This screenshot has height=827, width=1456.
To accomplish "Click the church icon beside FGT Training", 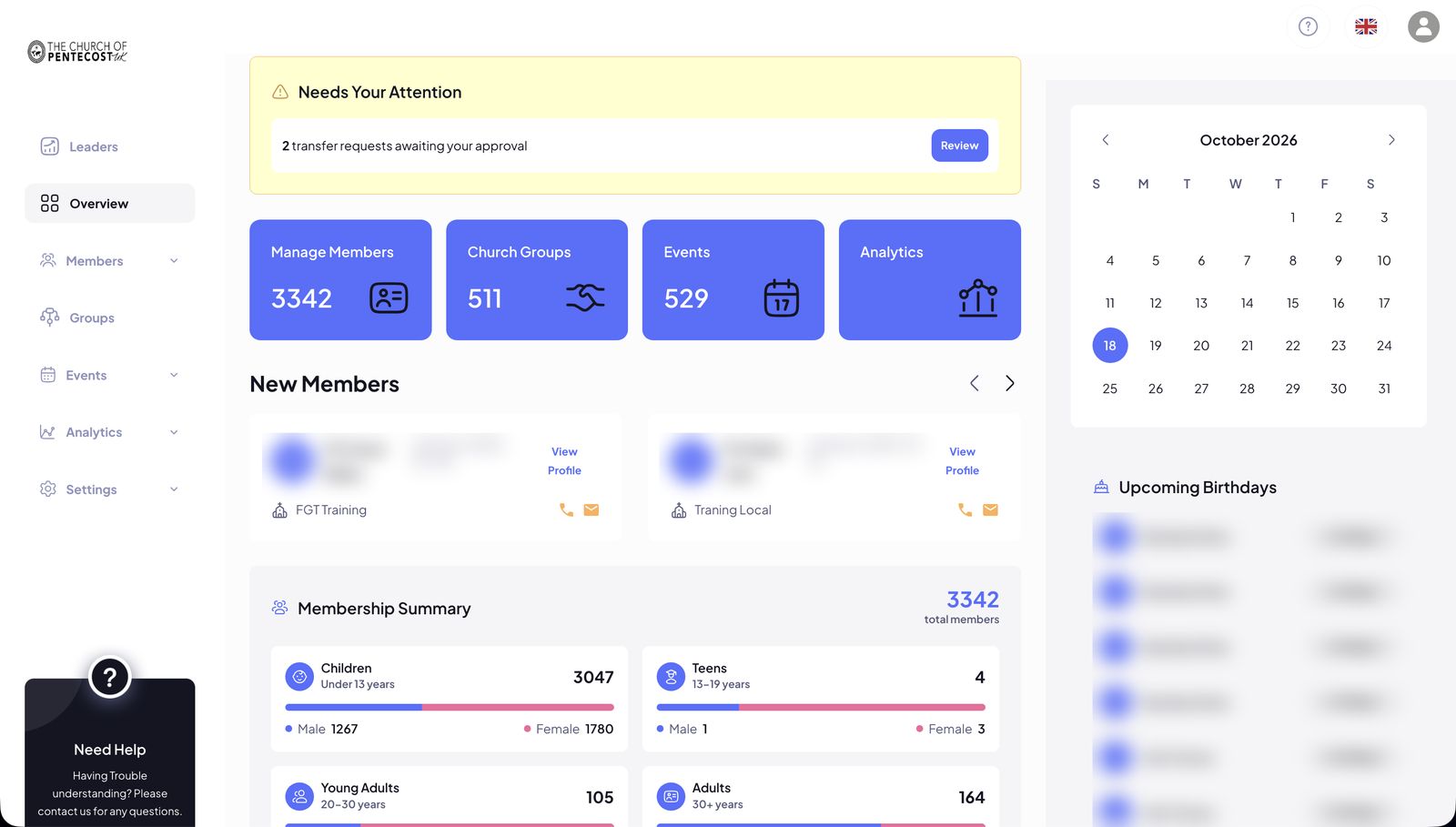I will pyautogui.click(x=279, y=510).
